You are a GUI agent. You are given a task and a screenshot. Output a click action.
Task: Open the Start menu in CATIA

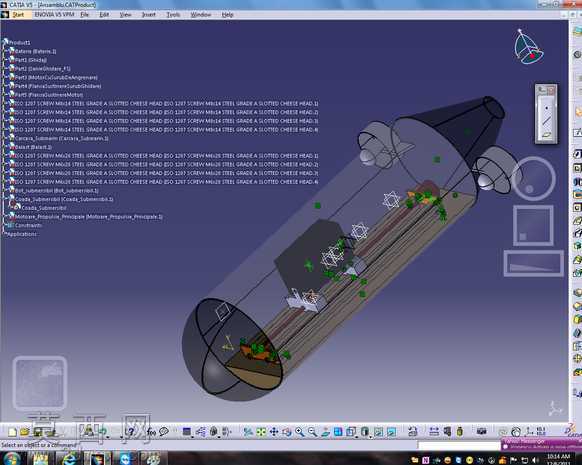coord(18,14)
